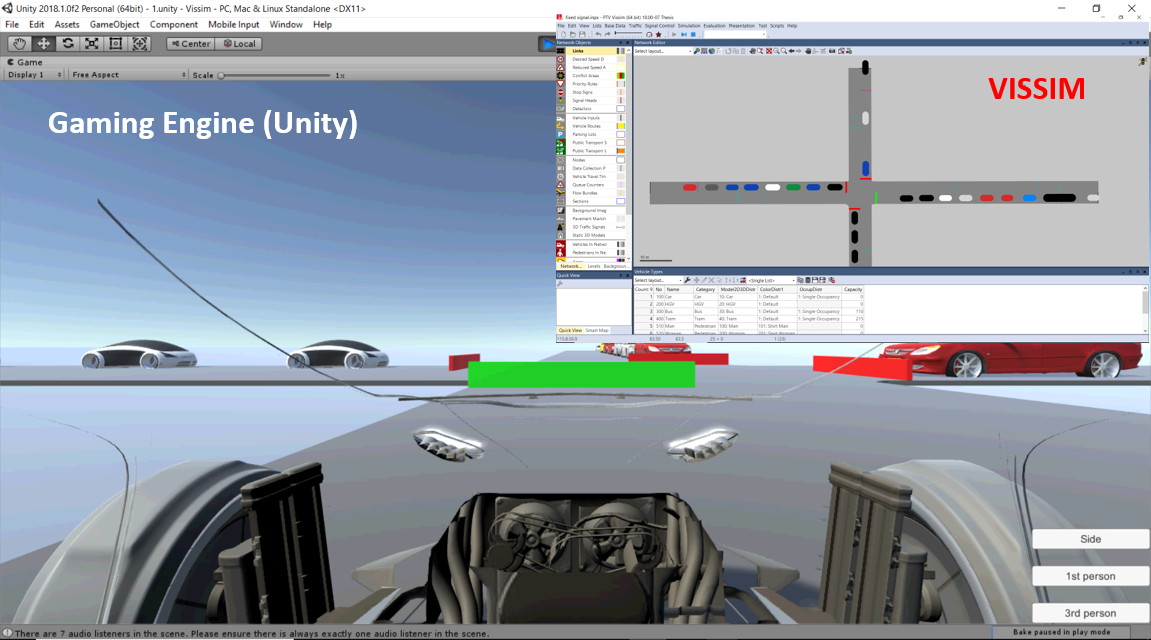
Task: Select the Hand tool in Unity toolbar
Action: (19, 44)
